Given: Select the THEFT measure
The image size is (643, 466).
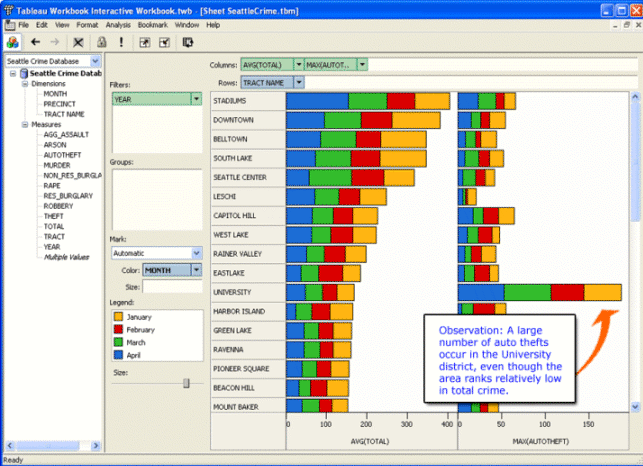Looking at the screenshot, I should [x=53, y=216].
